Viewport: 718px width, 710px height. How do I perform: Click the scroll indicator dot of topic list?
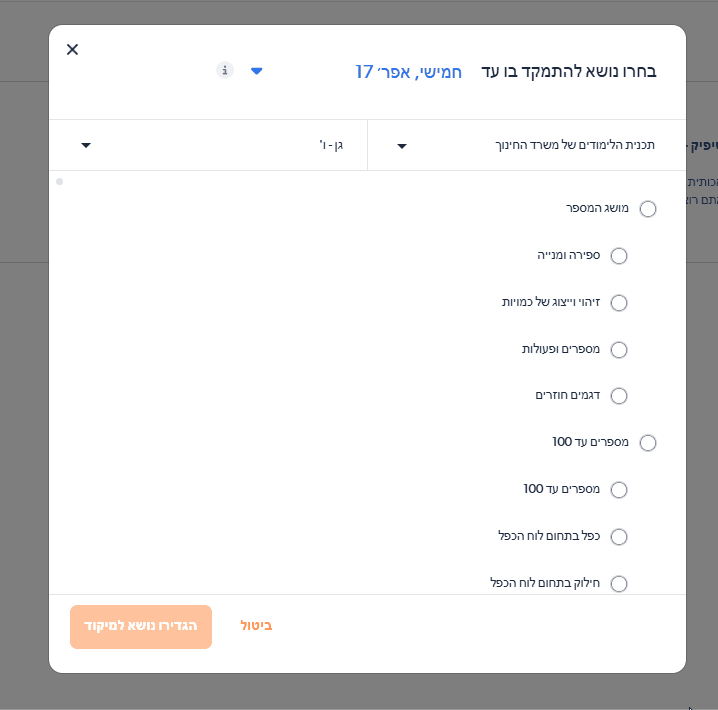point(60,182)
